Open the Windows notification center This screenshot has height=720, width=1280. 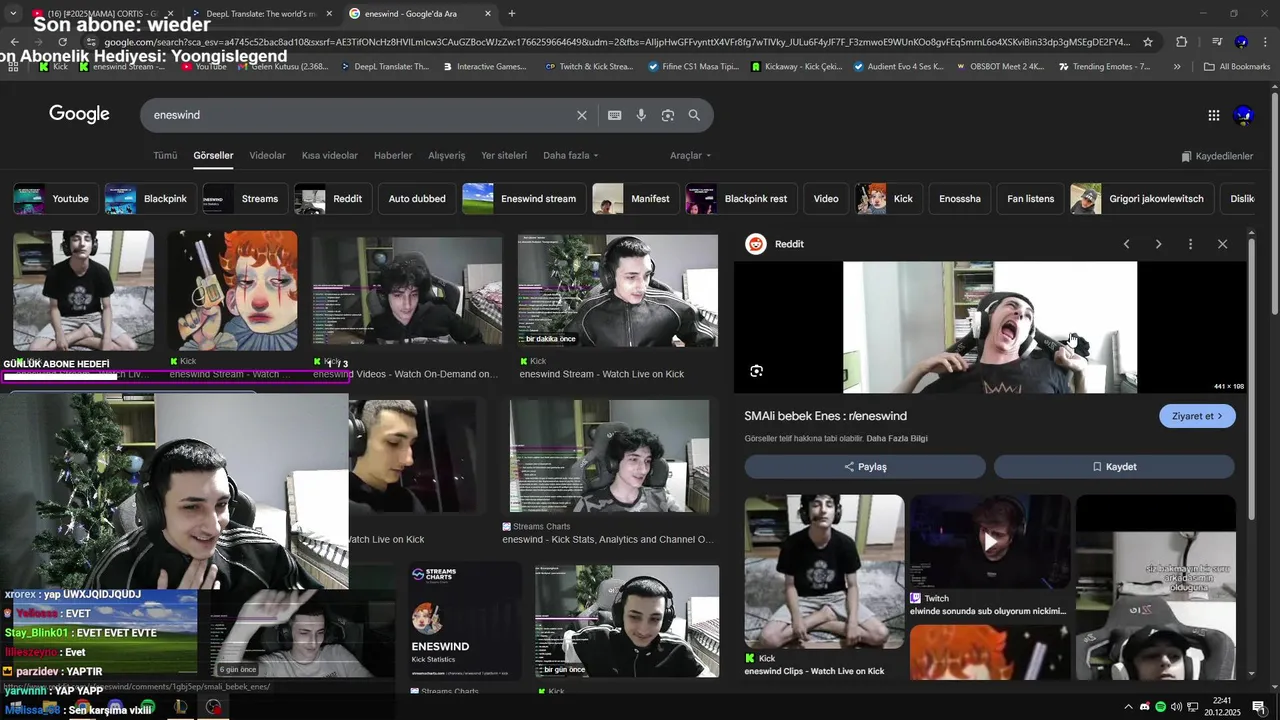click(x=1258, y=707)
